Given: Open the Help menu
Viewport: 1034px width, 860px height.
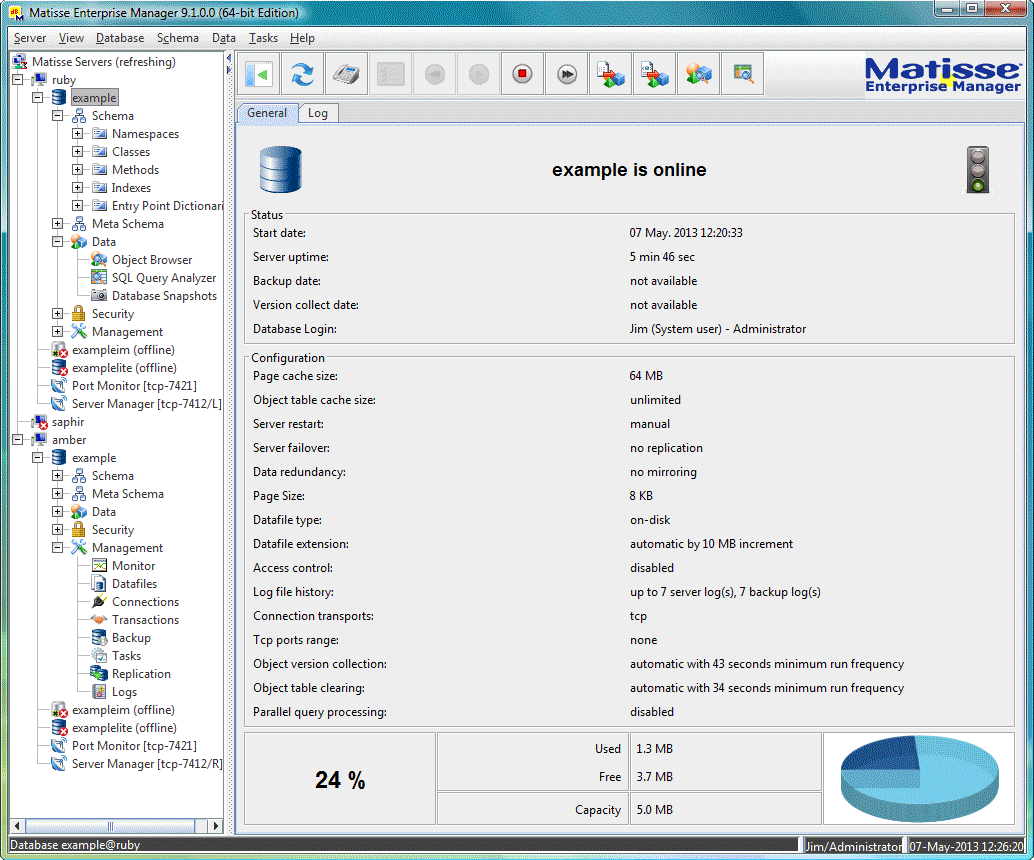Looking at the screenshot, I should [302, 38].
